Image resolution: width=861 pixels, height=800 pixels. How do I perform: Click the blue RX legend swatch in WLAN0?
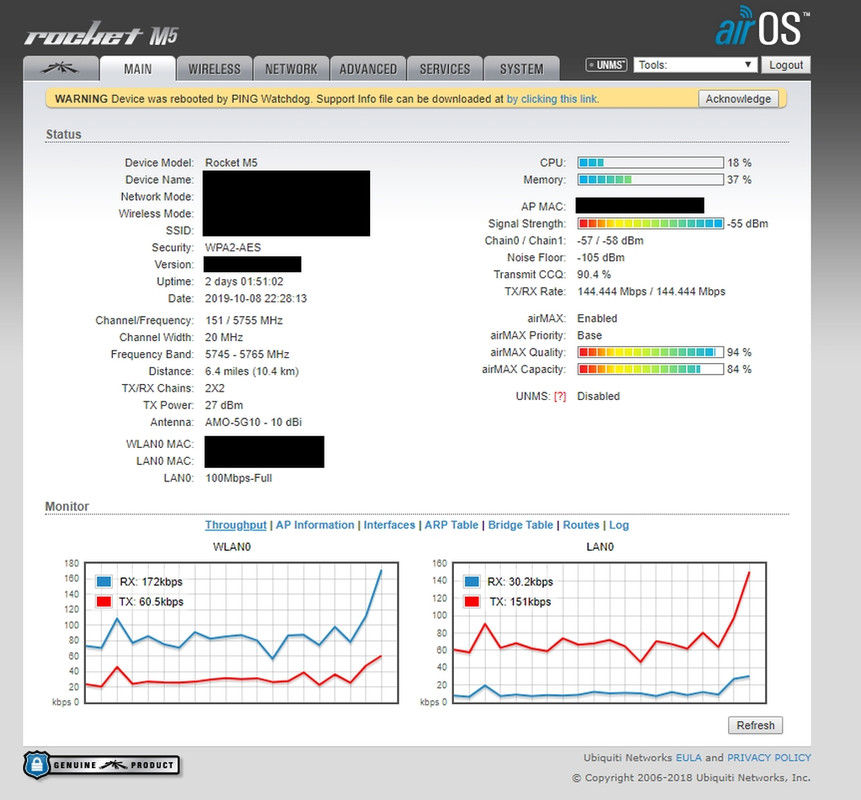click(104, 581)
